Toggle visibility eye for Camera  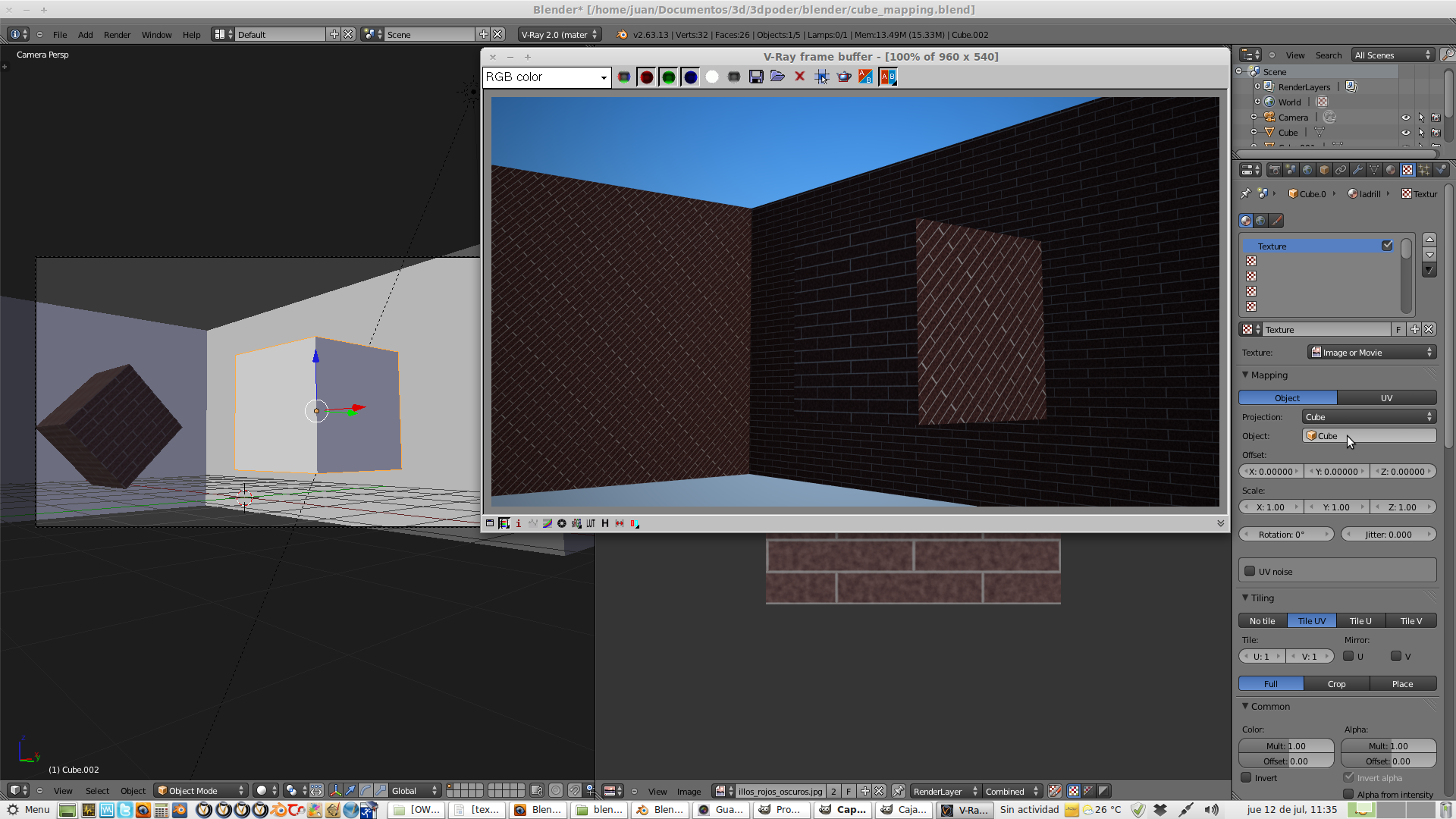click(x=1405, y=118)
